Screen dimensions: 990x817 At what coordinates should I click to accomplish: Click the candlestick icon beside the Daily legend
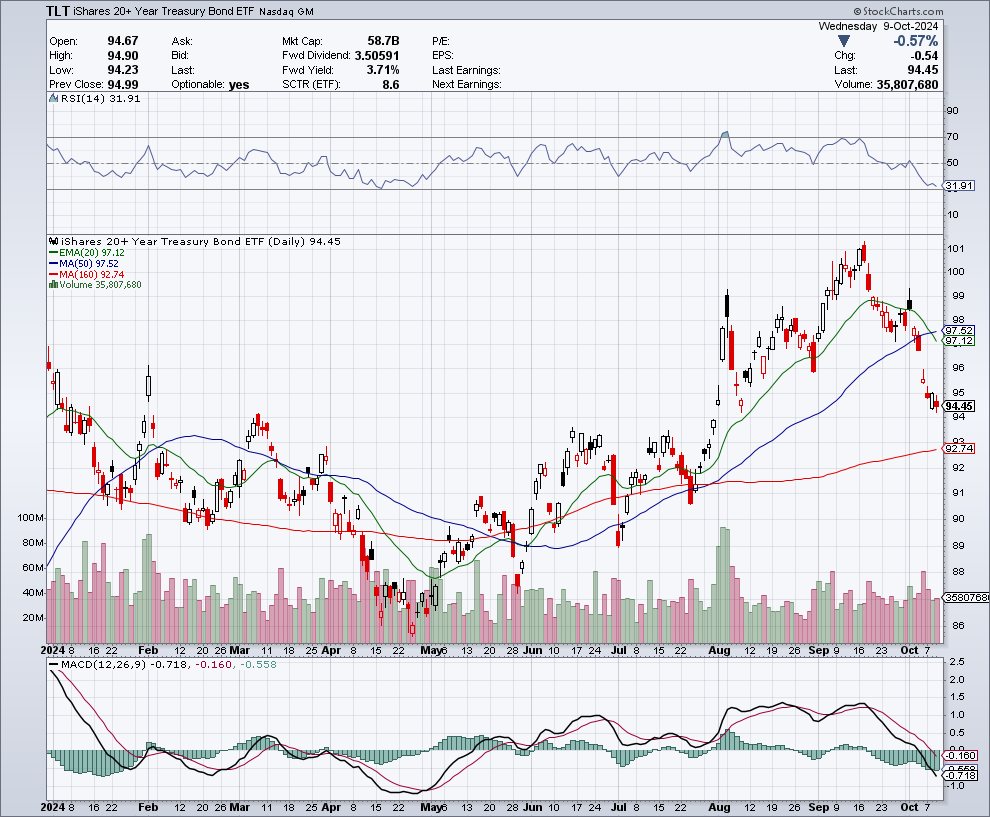pos(54,241)
